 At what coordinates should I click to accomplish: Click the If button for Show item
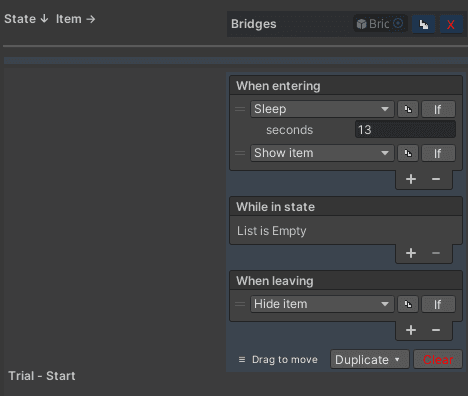438,153
